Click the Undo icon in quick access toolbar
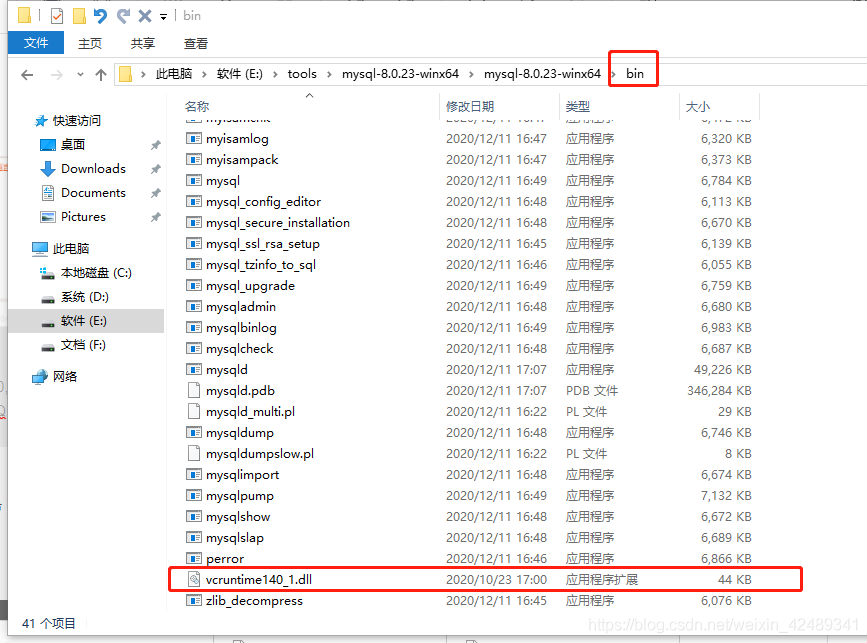Image resolution: width=867 pixels, height=643 pixels. (x=100, y=15)
